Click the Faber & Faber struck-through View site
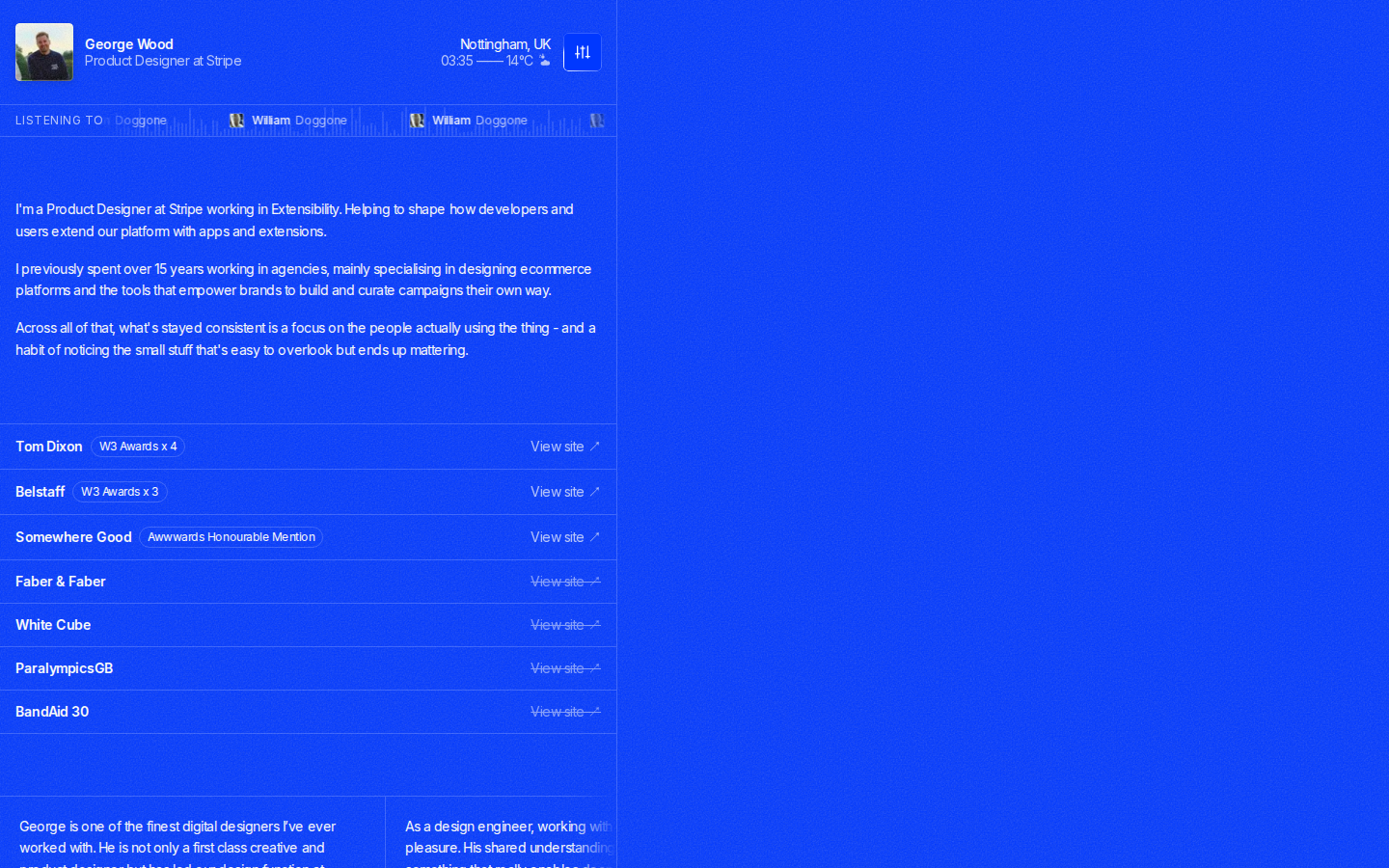The width and height of the screenshot is (1389, 868). click(565, 582)
